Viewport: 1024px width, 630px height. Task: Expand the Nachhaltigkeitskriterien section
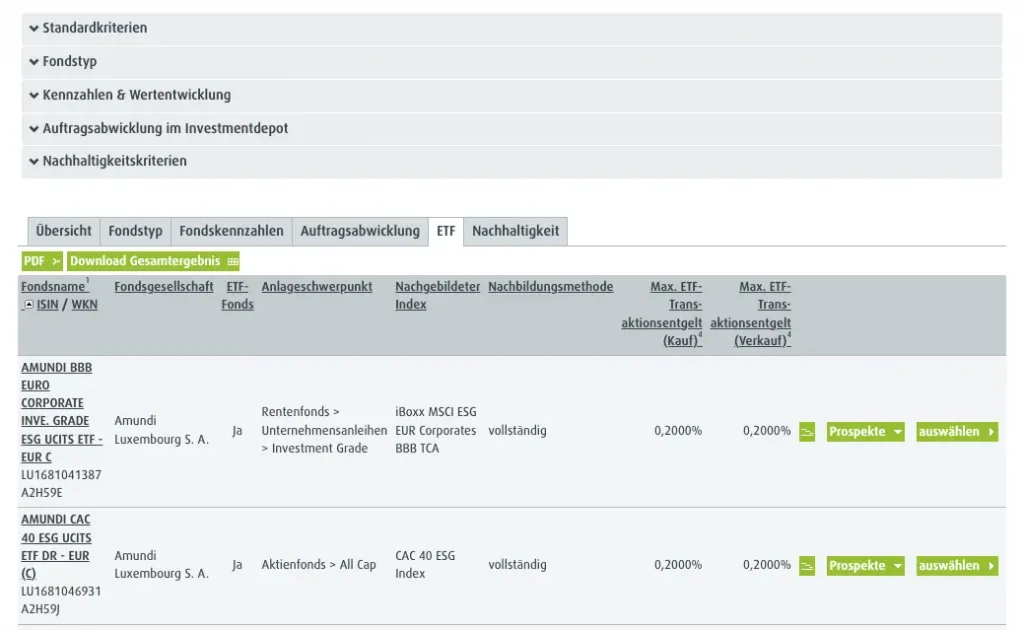coord(114,161)
